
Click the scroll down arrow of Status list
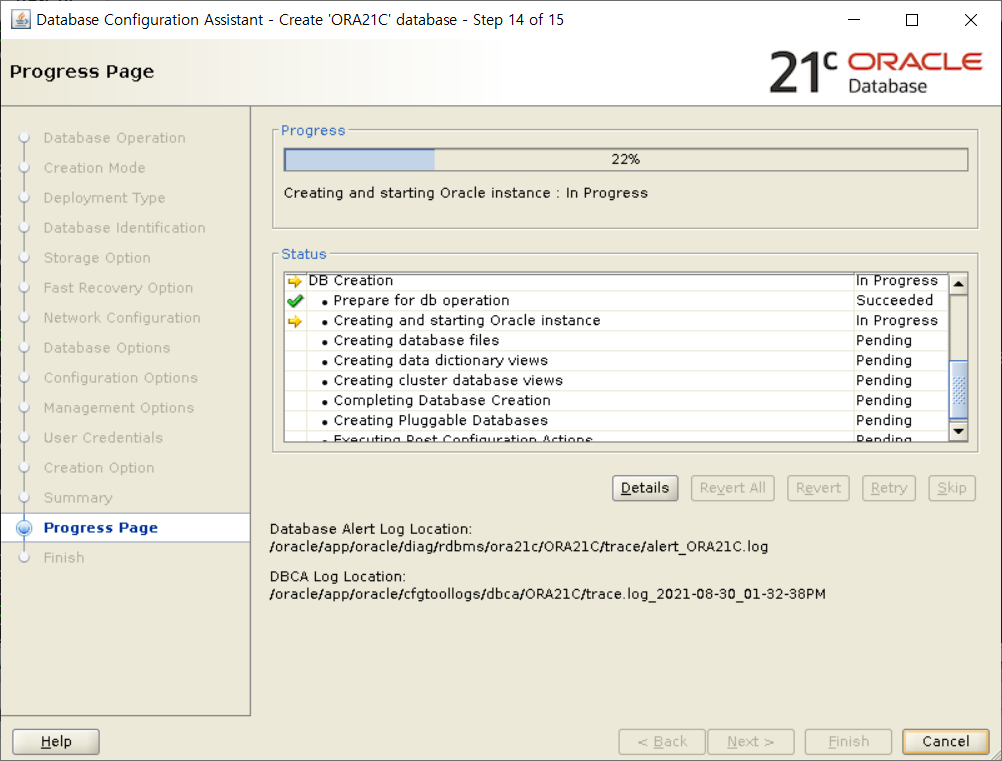[x=958, y=431]
